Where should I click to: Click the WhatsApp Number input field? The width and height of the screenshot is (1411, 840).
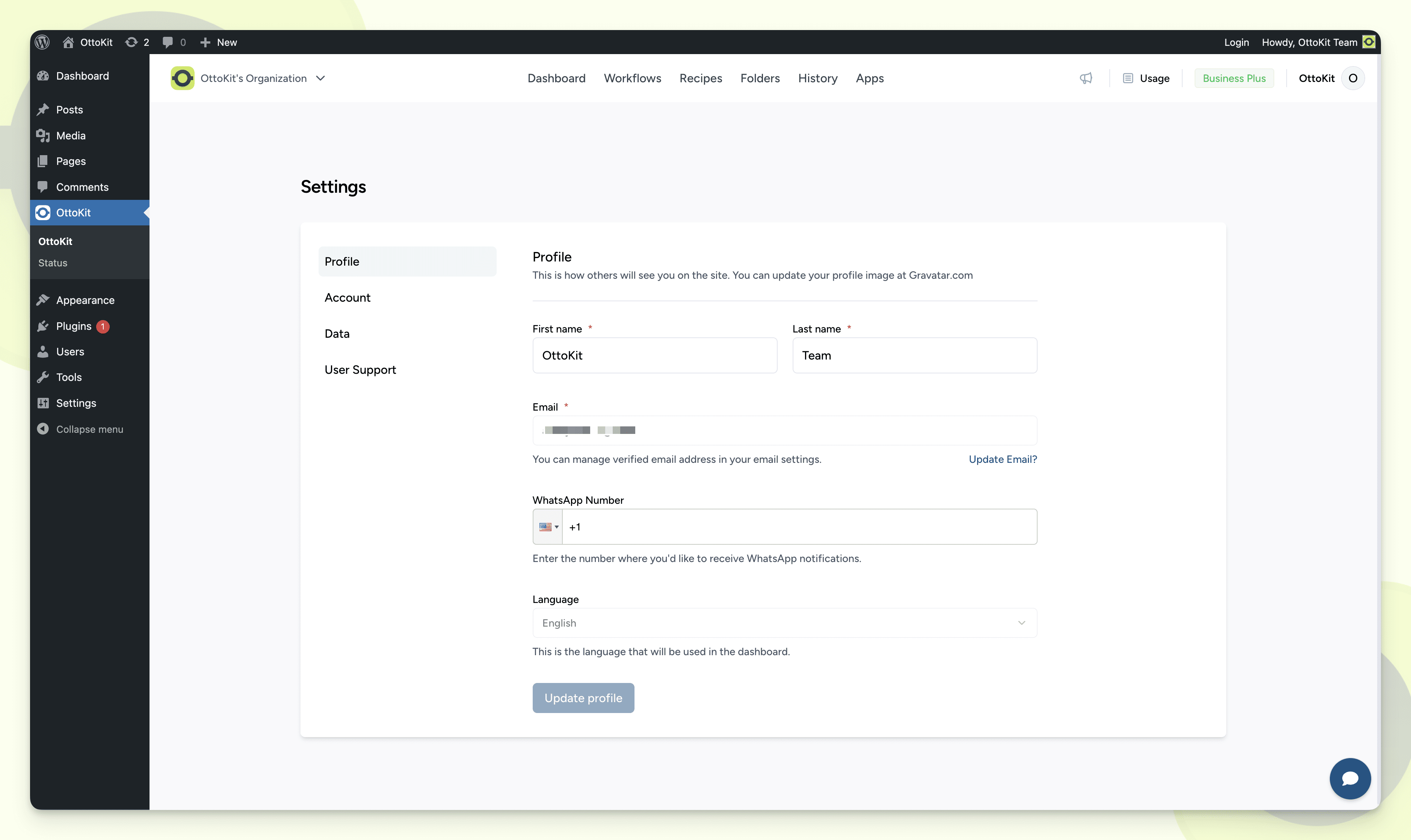click(x=799, y=527)
